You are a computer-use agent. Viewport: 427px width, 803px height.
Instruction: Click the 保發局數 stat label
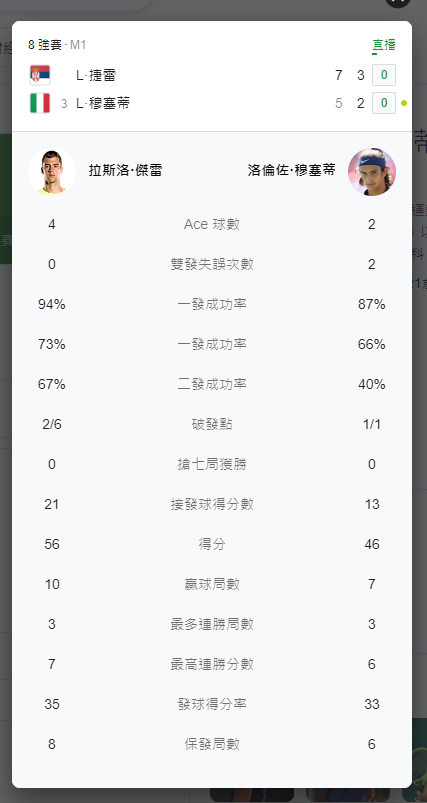tap(212, 744)
